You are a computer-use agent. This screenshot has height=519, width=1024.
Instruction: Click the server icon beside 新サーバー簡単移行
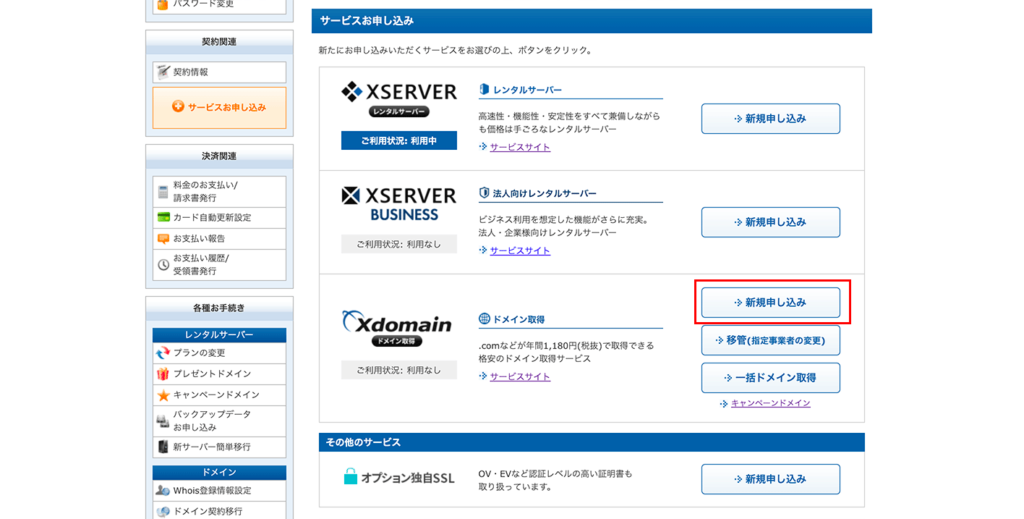163,447
